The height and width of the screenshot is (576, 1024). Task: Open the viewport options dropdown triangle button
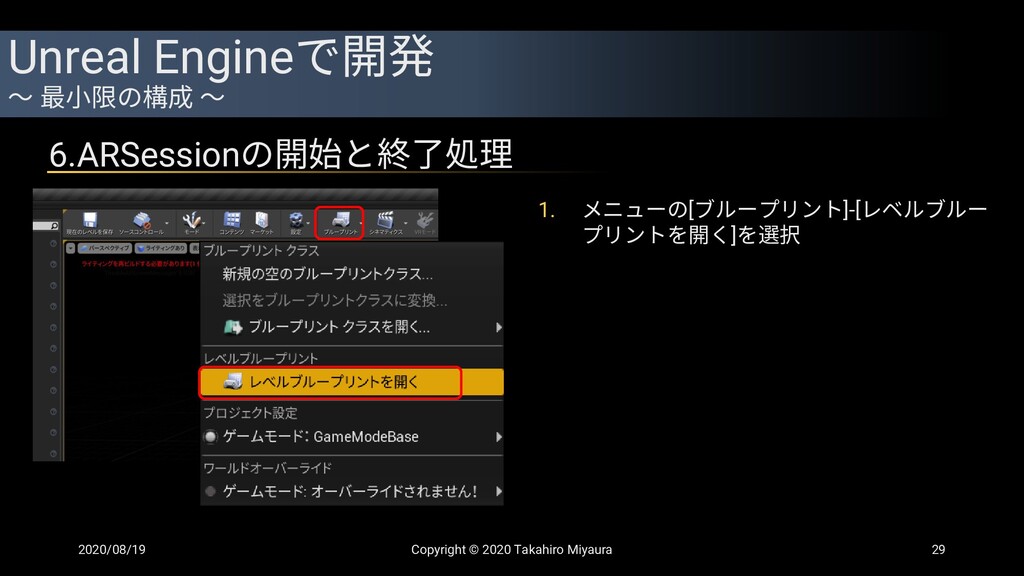(x=71, y=248)
